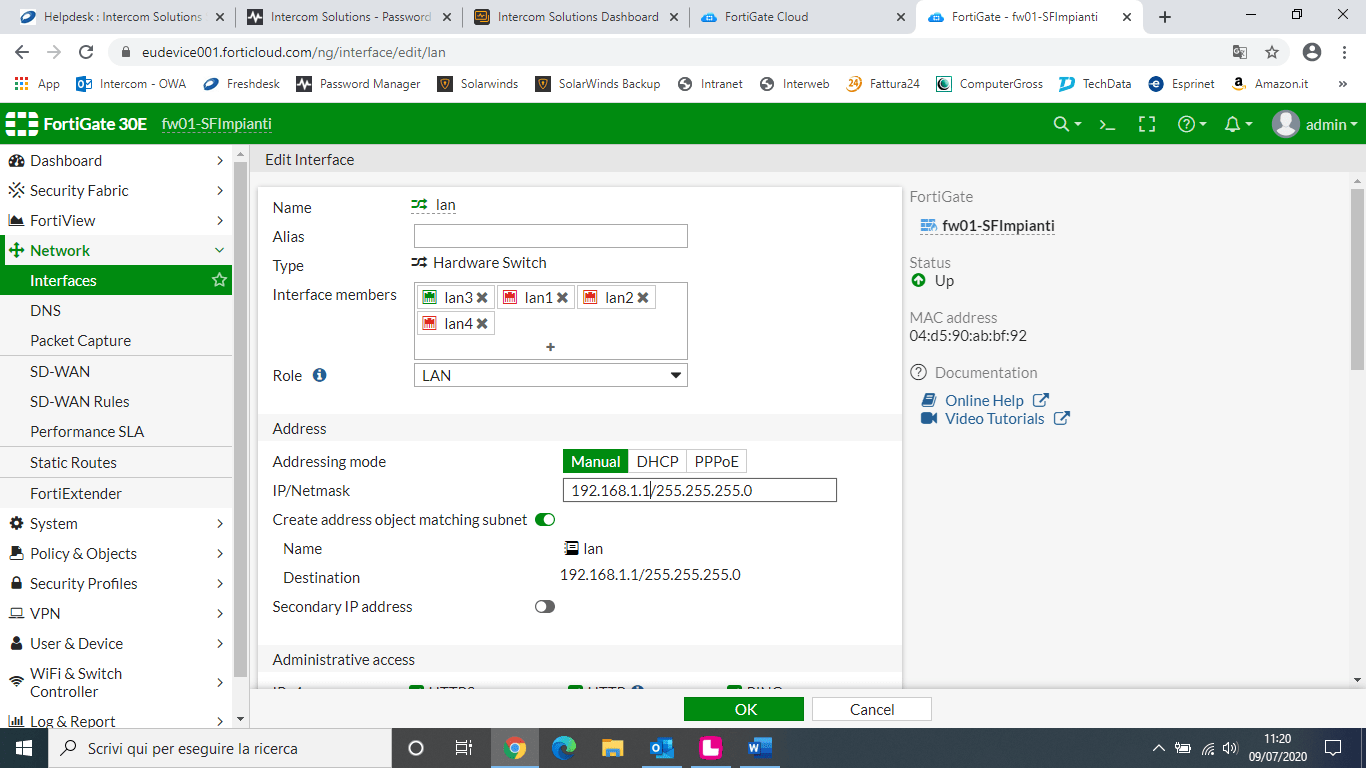Open the Role dropdown showing LAN

click(x=550, y=375)
